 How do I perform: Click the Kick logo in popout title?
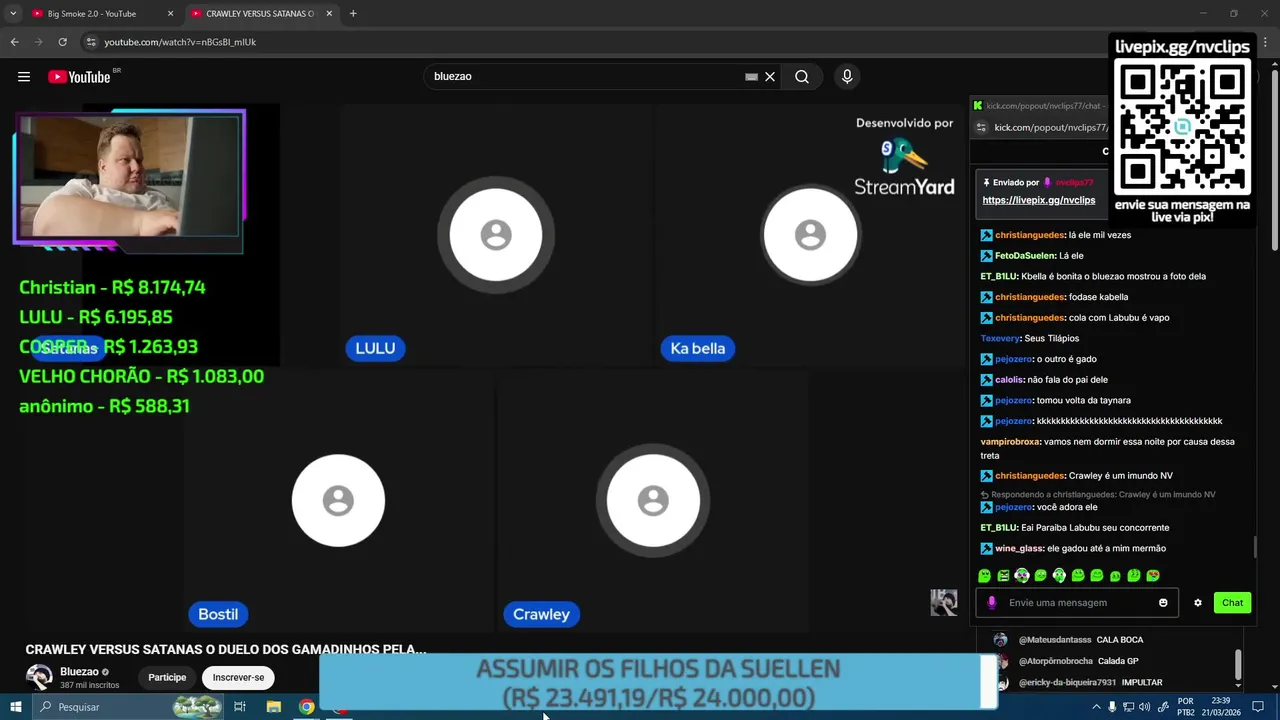(978, 105)
